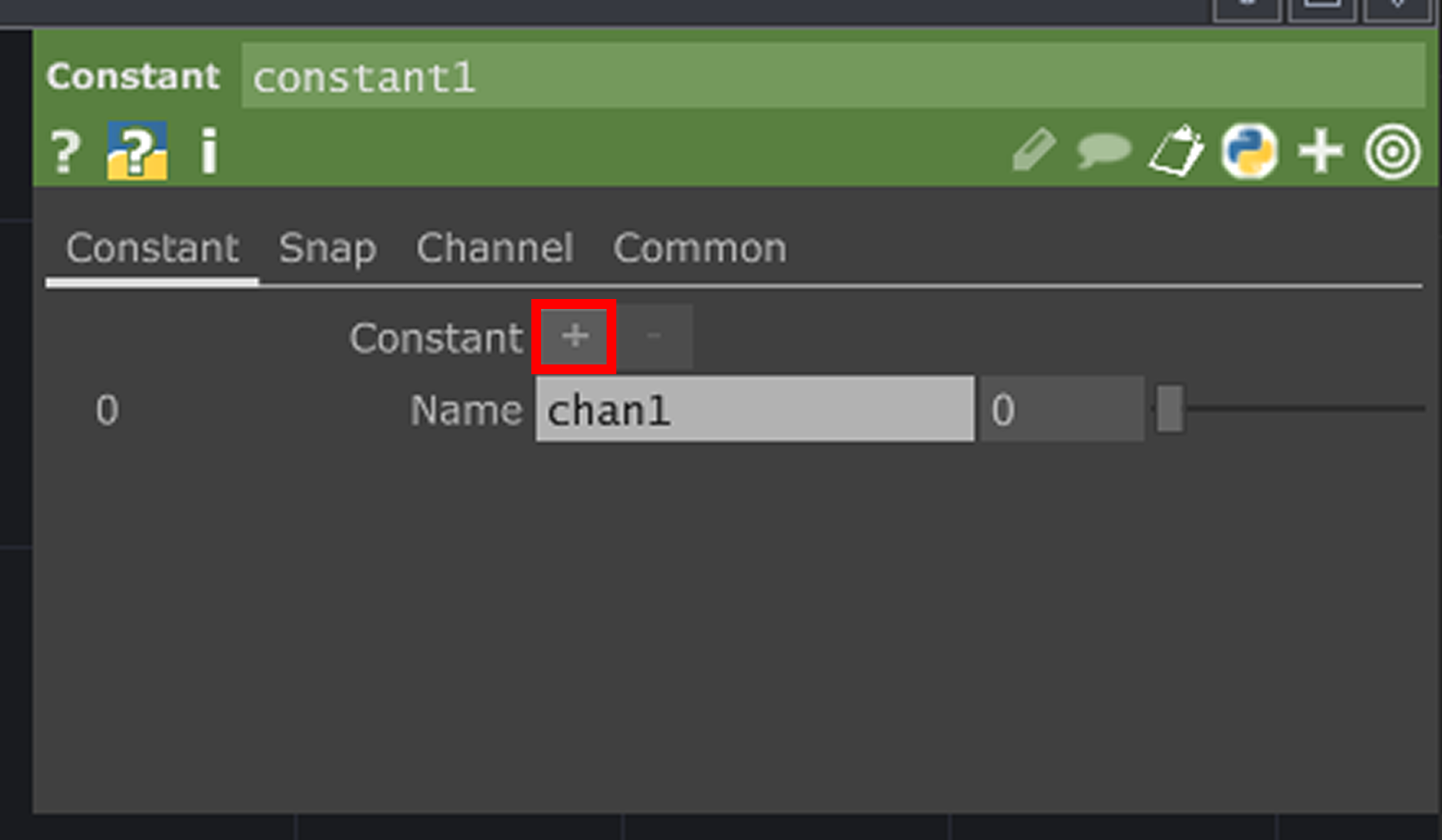The width and height of the screenshot is (1442, 840).
Task: Click the chan1 value slider handle
Action: tap(1170, 409)
